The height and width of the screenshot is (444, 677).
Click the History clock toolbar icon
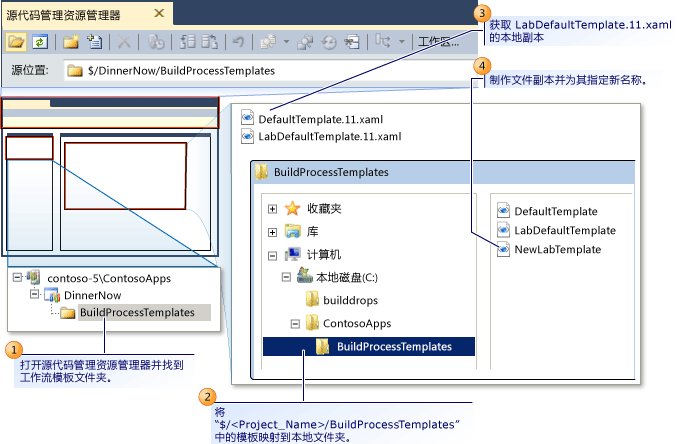[x=329, y=42]
